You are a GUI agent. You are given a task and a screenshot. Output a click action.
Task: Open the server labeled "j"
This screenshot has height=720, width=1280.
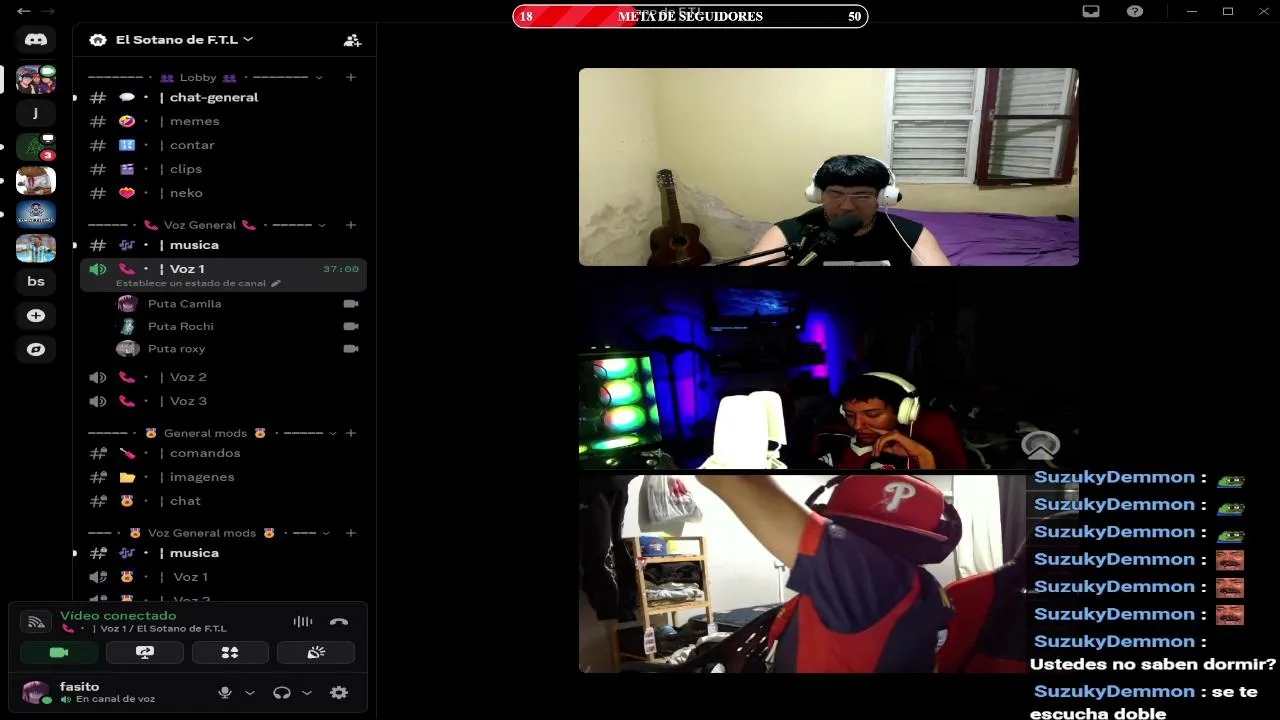(x=36, y=113)
